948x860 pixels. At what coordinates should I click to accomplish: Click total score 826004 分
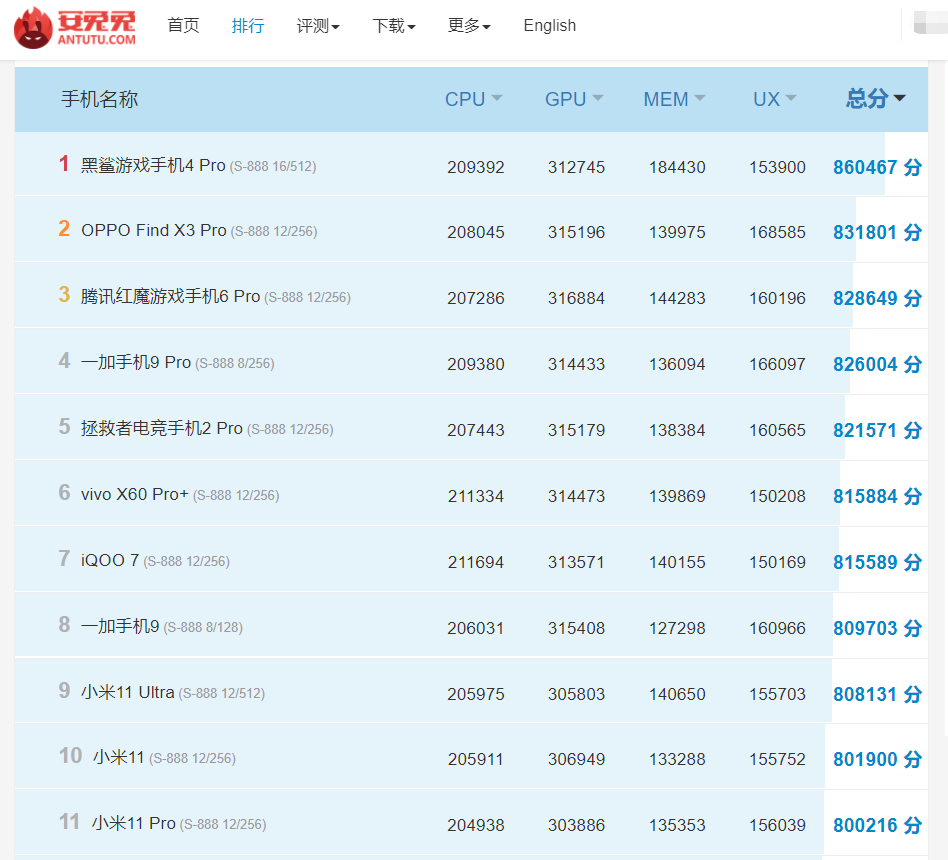(877, 364)
